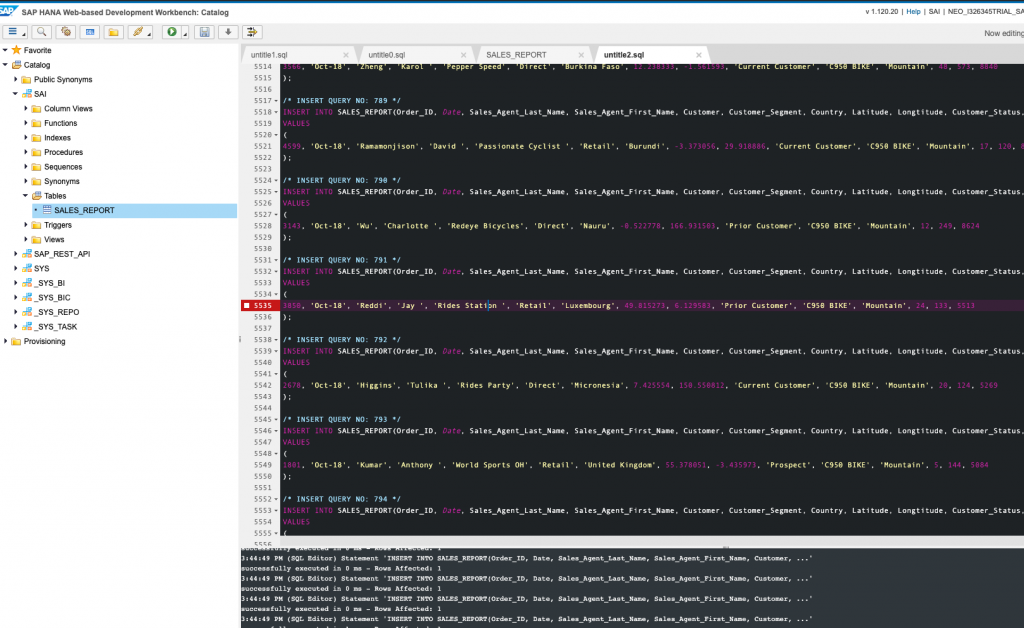Switch to the untitle1.sql tab
This screenshot has height=628, width=1024.
(269, 55)
